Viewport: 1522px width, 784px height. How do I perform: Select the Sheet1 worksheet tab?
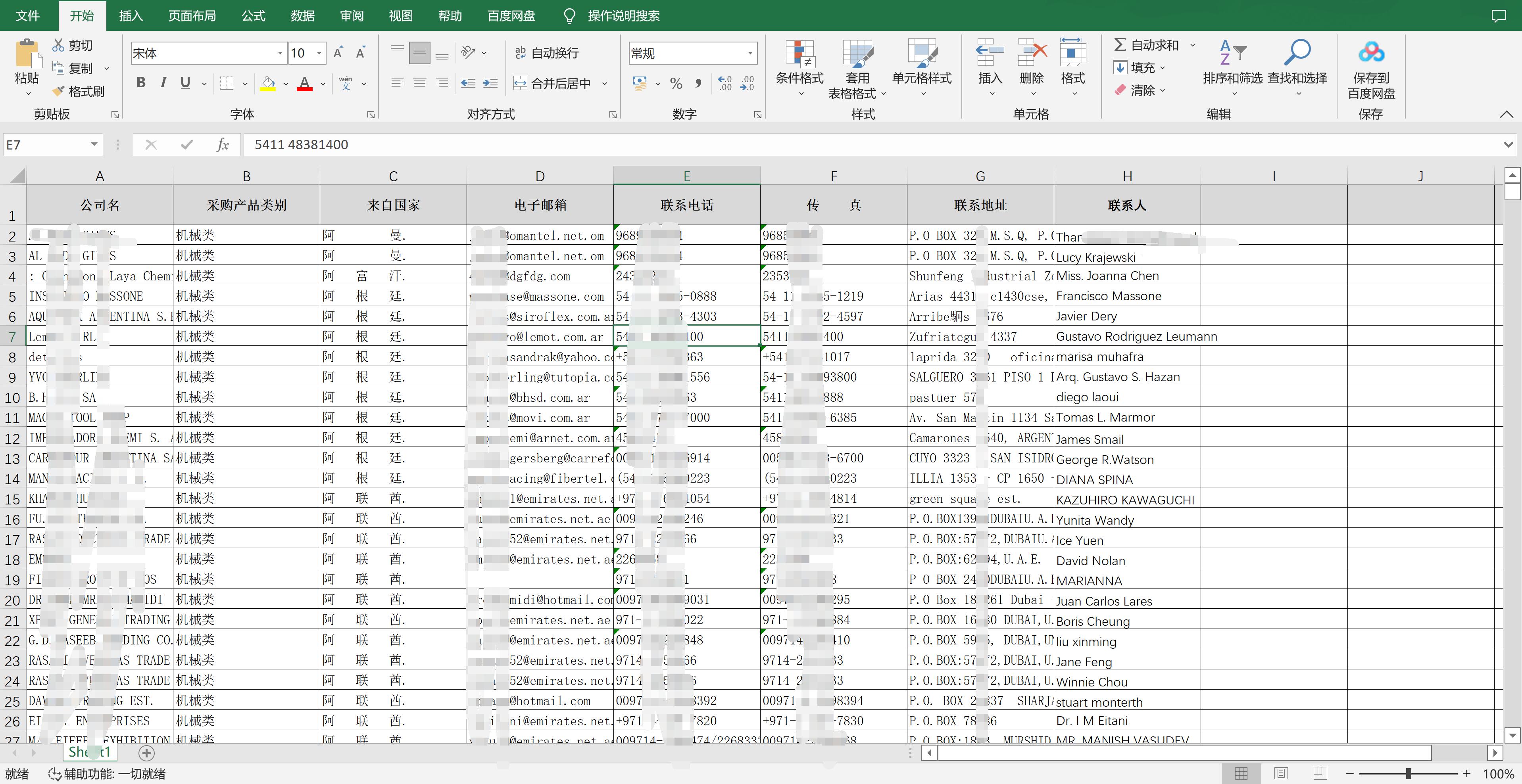click(x=90, y=751)
